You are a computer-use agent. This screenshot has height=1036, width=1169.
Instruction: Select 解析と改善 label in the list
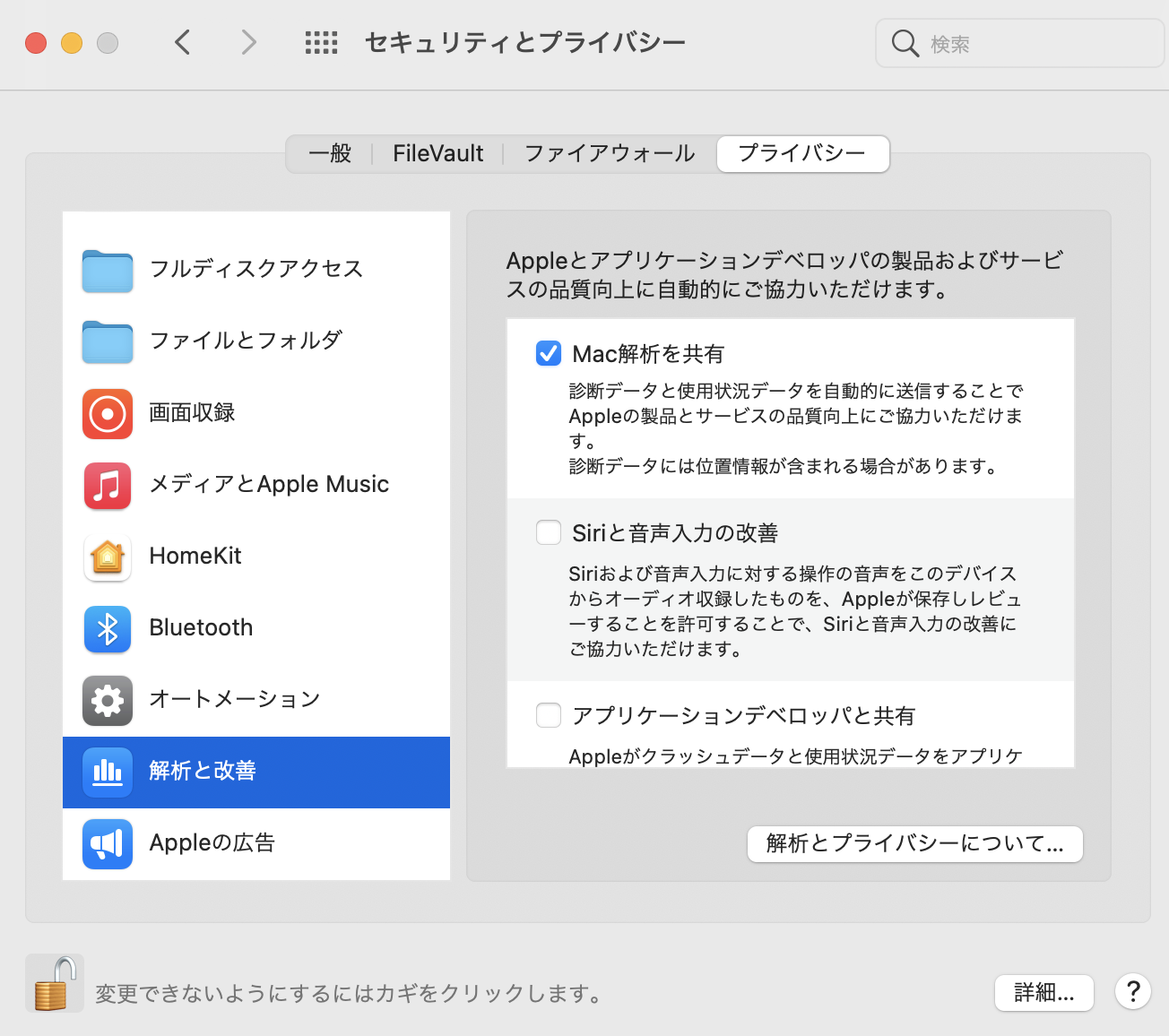click(203, 771)
